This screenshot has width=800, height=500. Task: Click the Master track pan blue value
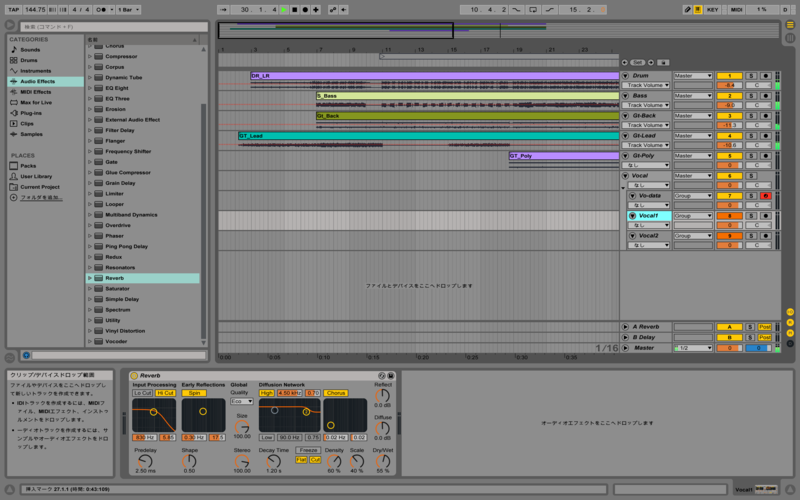[x=758, y=348]
